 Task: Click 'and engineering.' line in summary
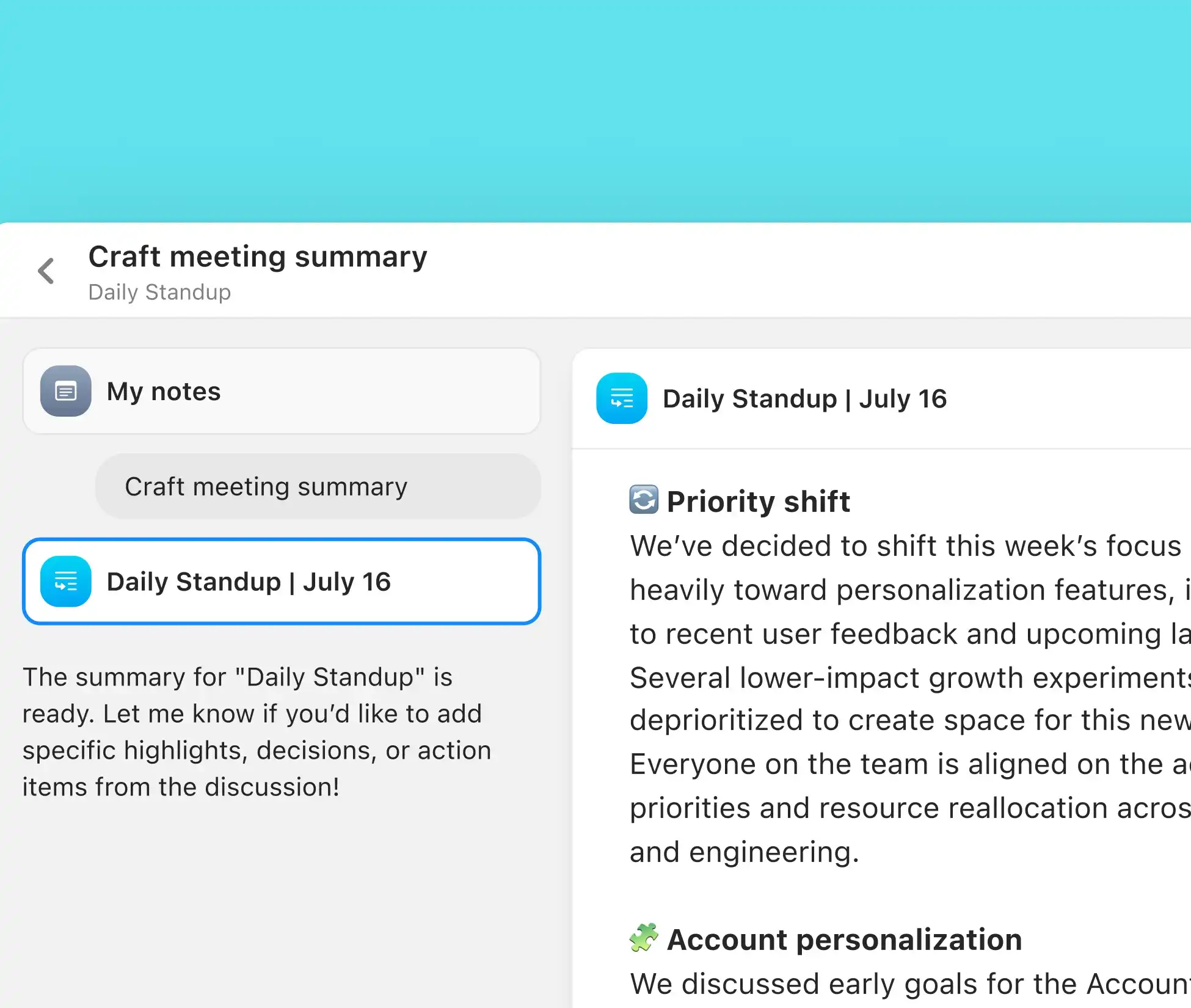pos(745,852)
